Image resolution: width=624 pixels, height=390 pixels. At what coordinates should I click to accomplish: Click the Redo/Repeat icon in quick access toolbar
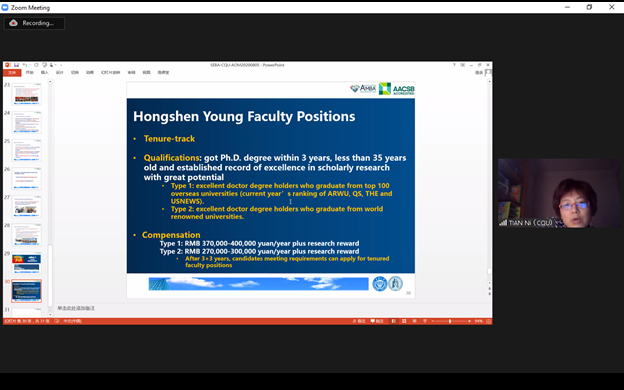click(x=36, y=65)
